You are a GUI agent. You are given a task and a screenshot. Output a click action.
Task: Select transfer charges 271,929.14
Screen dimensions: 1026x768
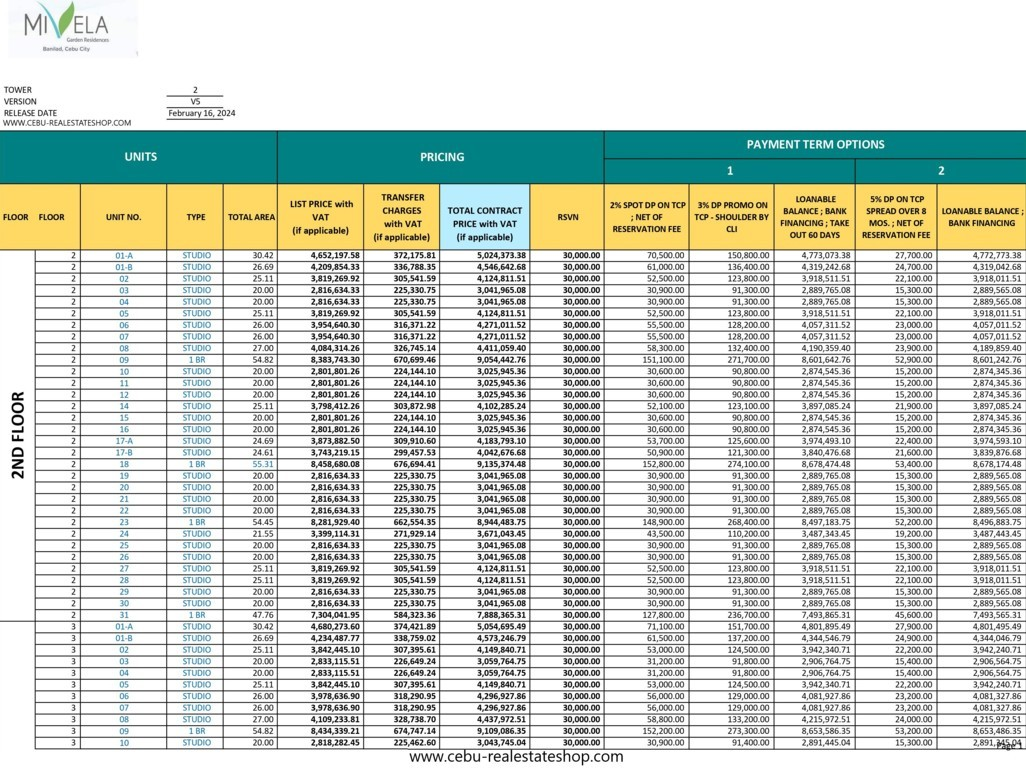pos(414,534)
